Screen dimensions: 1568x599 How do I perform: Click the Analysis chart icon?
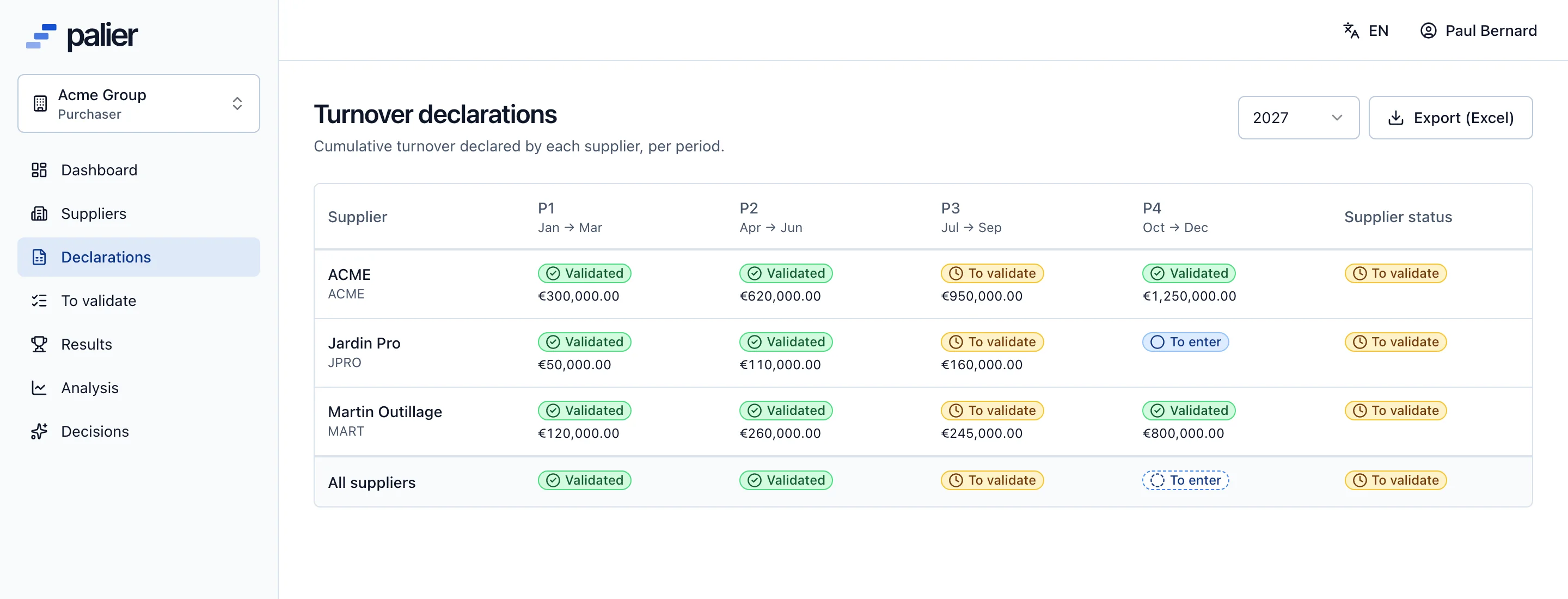tap(39, 388)
